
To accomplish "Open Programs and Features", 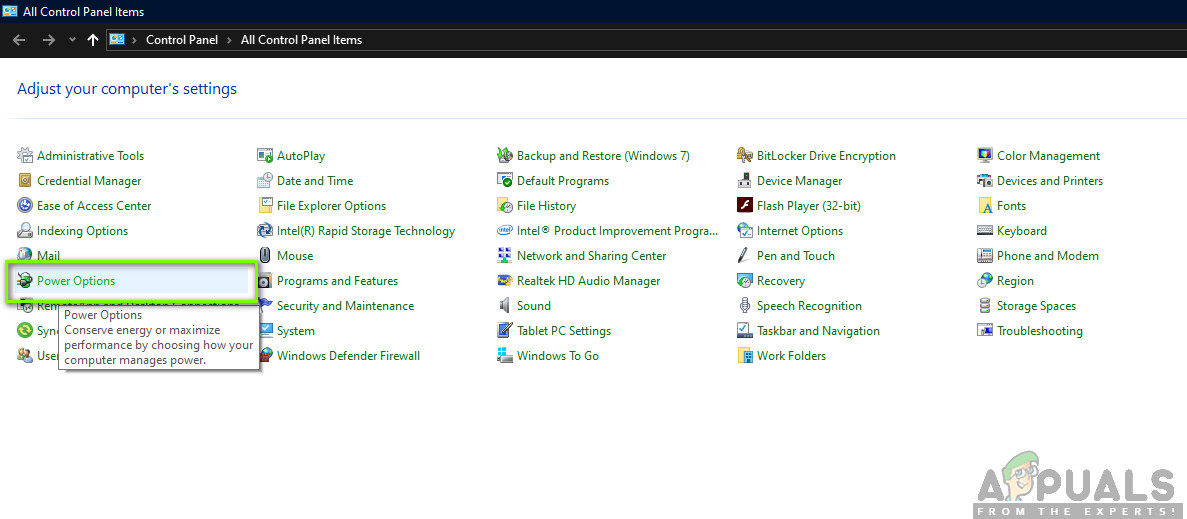I will coord(337,281).
